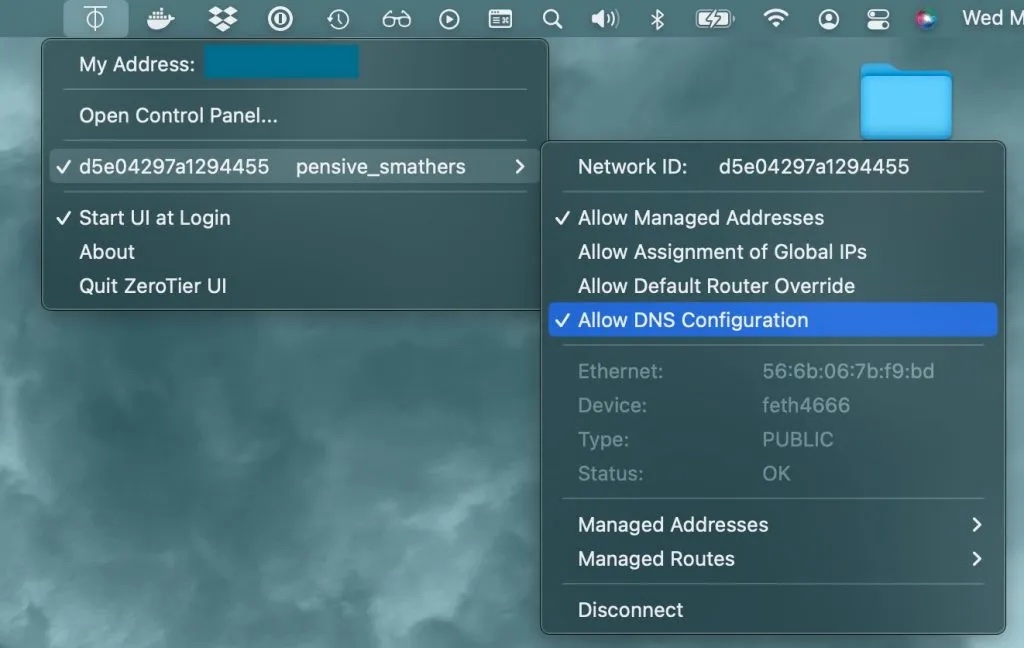The image size is (1024, 648).
Task: Click the Bluetooth menu bar icon
Action: (657, 20)
